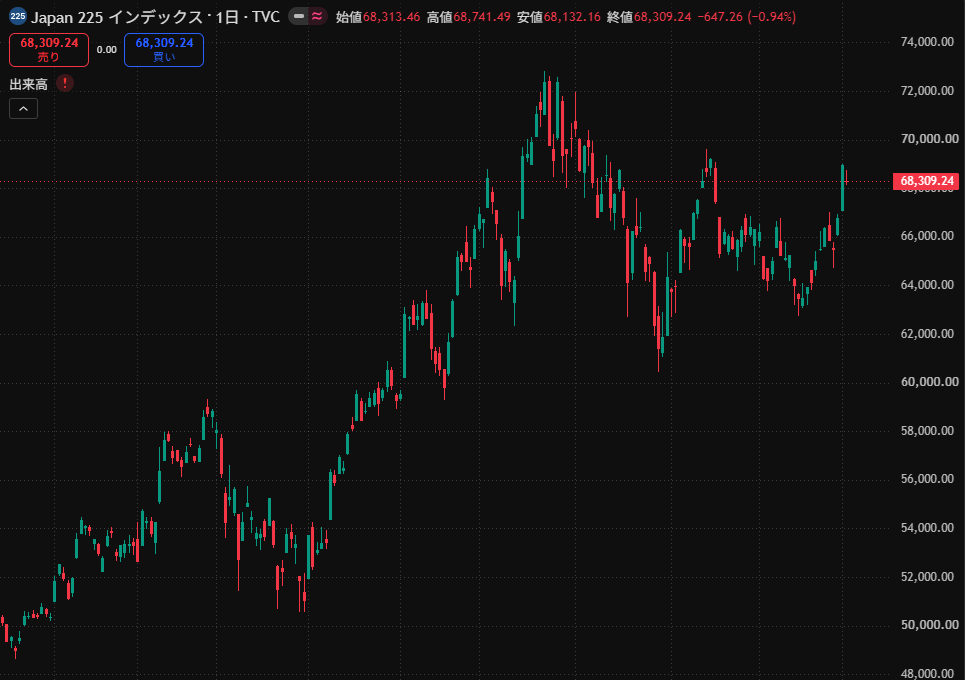Click the red 売り sell button

coord(49,50)
